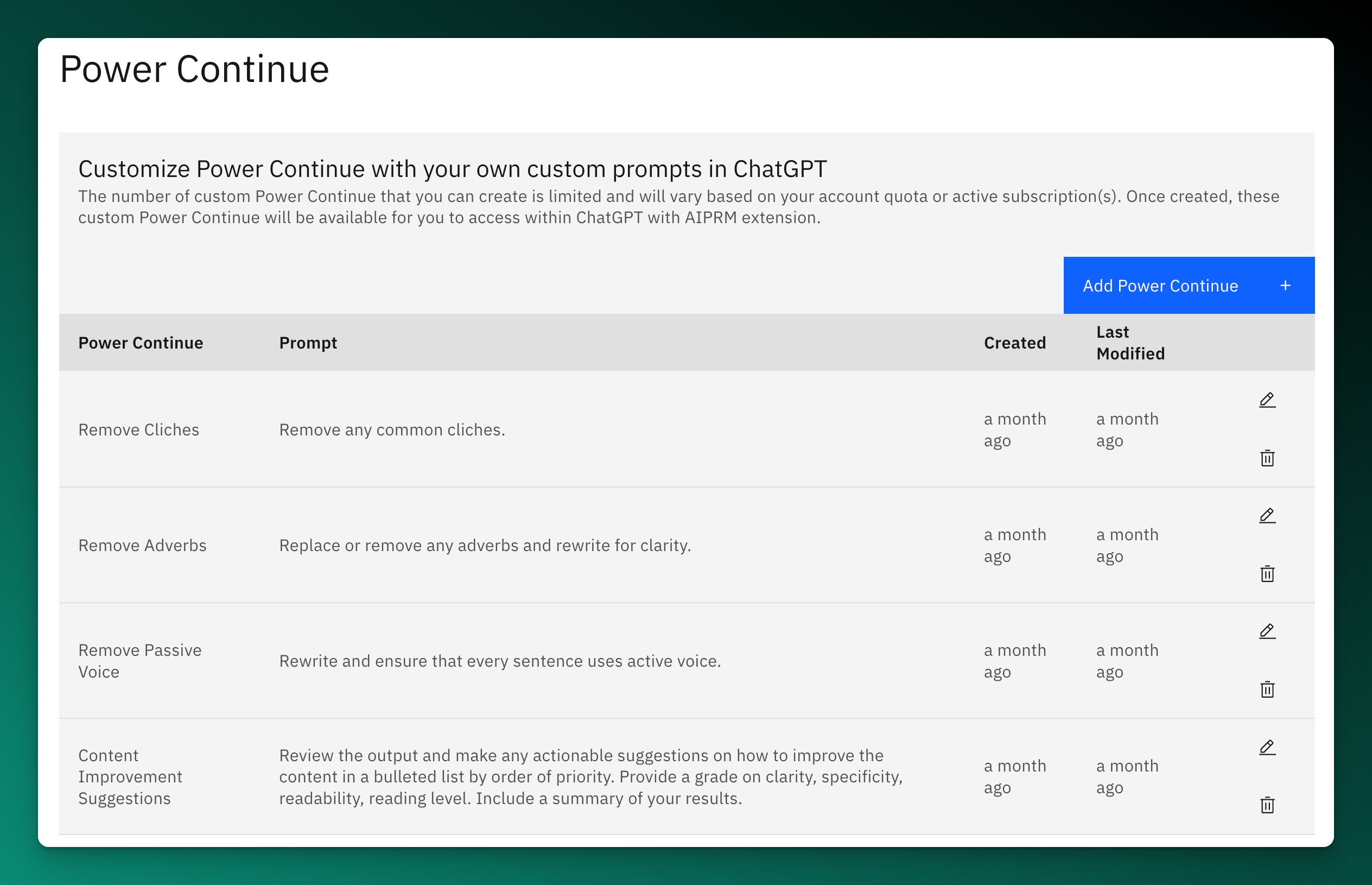Delete the Remove Passive Voice entry
This screenshot has width=1372, height=885.
click(x=1267, y=689)
